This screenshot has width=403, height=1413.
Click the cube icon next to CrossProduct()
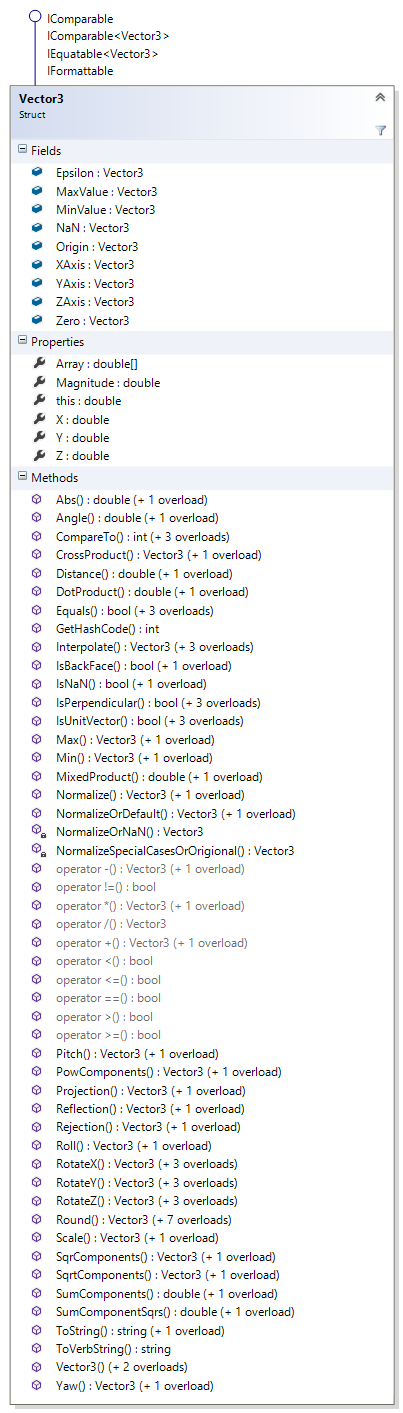(38, 554)
